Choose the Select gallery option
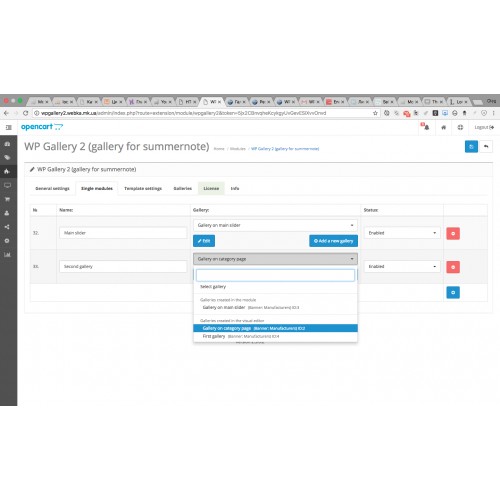The width and height of the screenshot is (500, 500). (x=275, y=287)
